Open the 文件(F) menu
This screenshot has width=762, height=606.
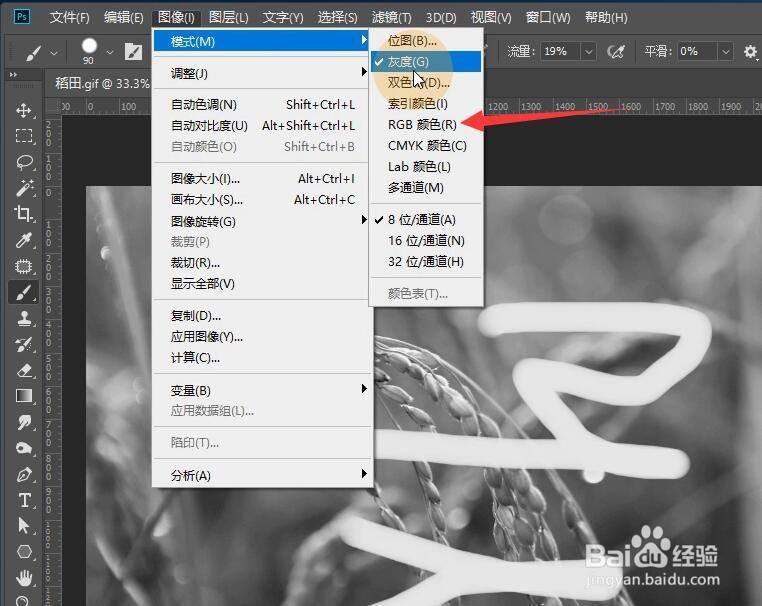pos(69,17)
